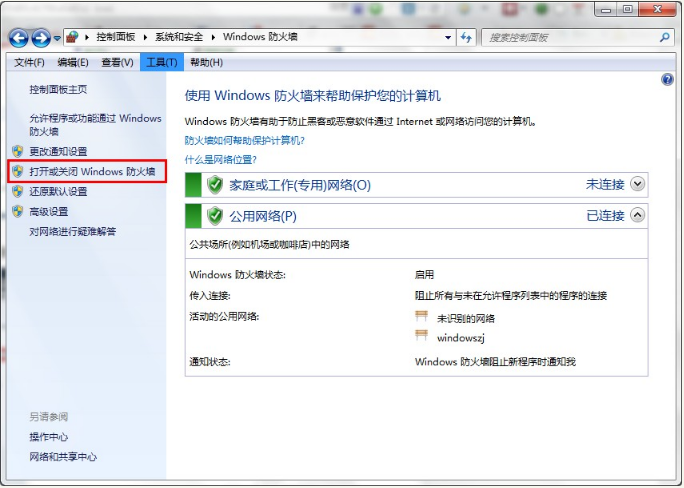Open 高级设置 link
The height and width of the screenshot is (488, 684).
coord(48,212)
